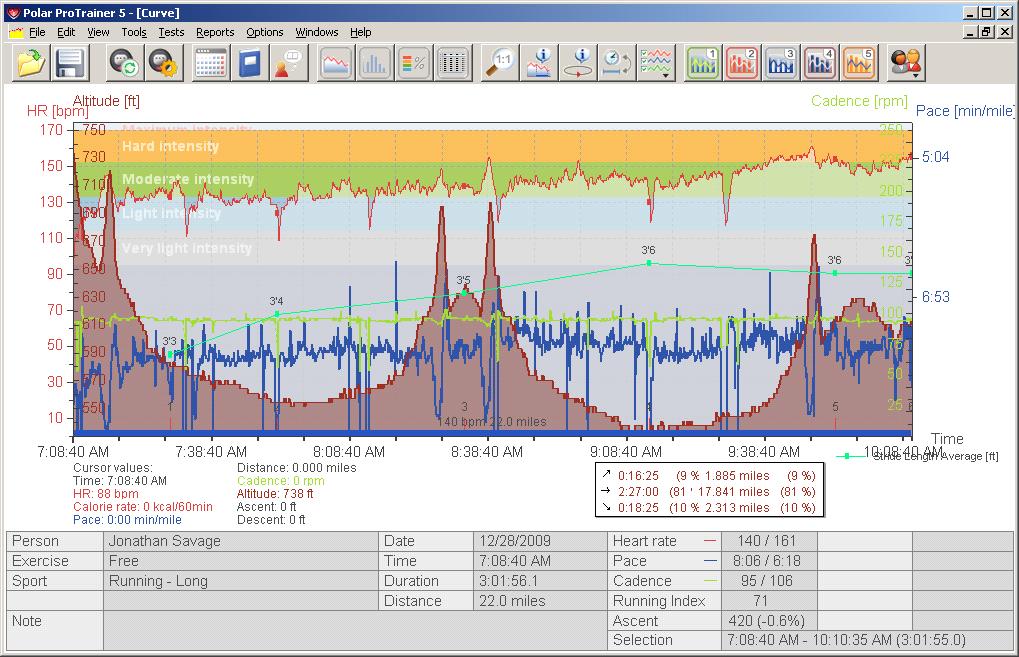The height and width of the screenshot is (657, 1019).
Task: Open the blue diary book icon
Action: pos(249,63)
